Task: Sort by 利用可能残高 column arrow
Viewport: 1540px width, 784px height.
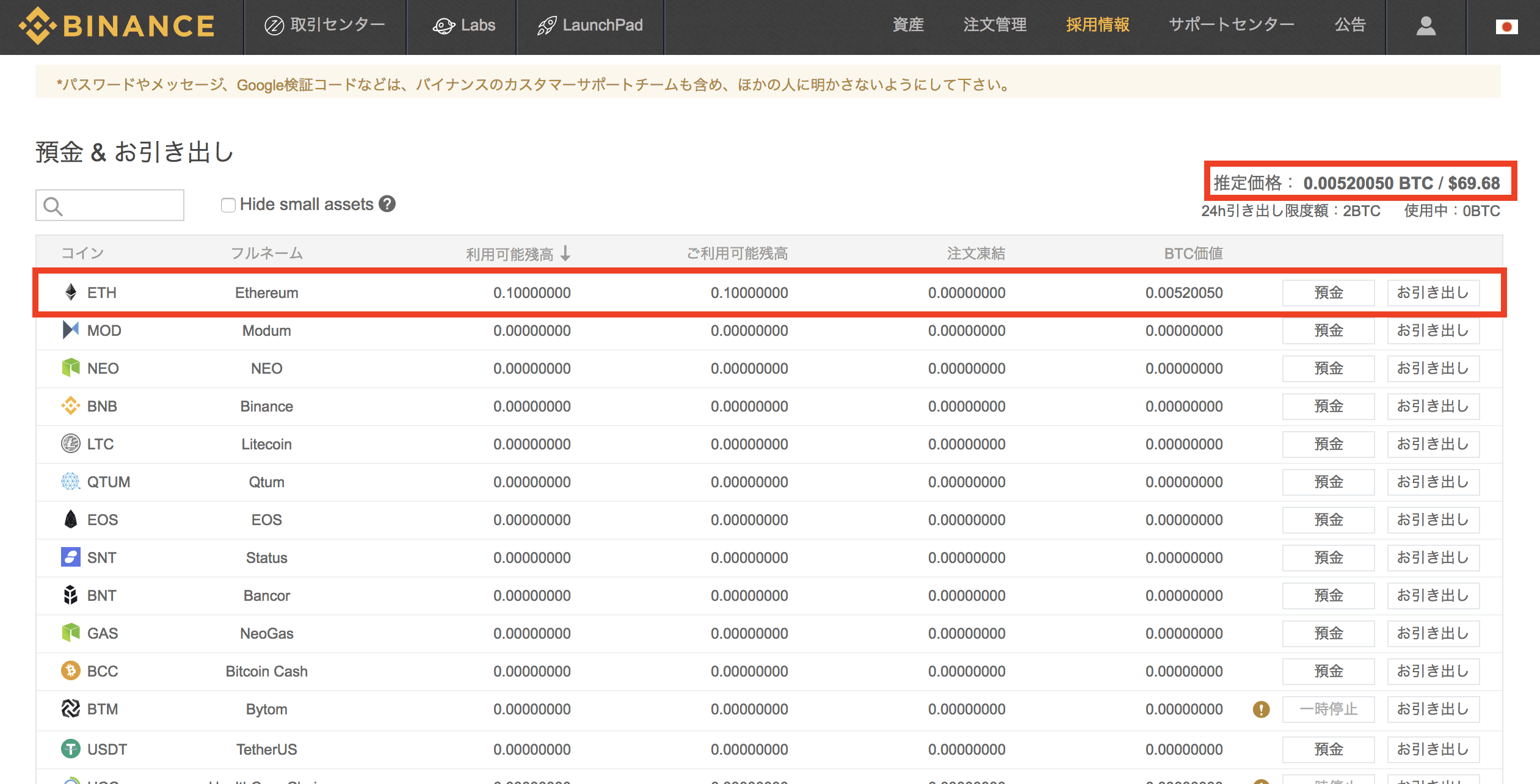Action: (x=565, y=253)
